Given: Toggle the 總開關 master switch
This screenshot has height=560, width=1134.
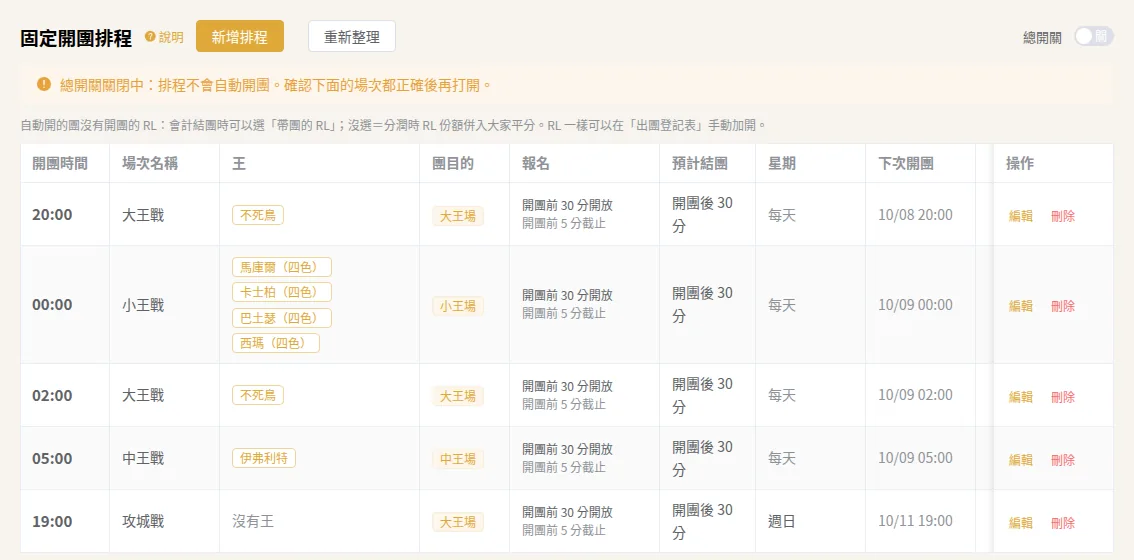Looking at the screenshot, I should (1094, 37).
